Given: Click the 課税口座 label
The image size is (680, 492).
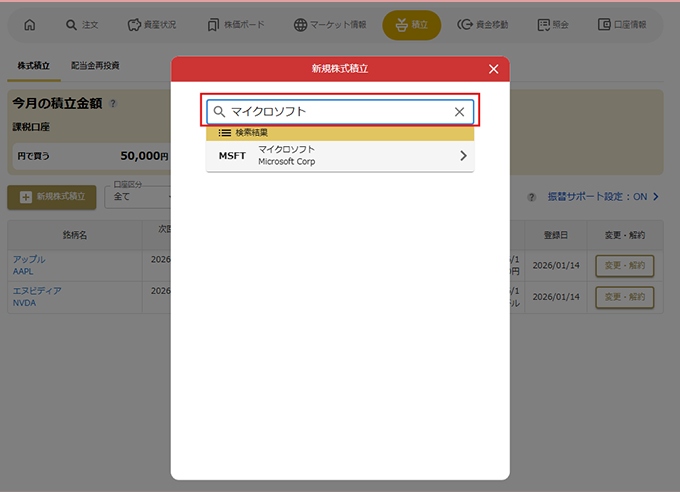Looking at the screenshot, I should tap(31, 127).
